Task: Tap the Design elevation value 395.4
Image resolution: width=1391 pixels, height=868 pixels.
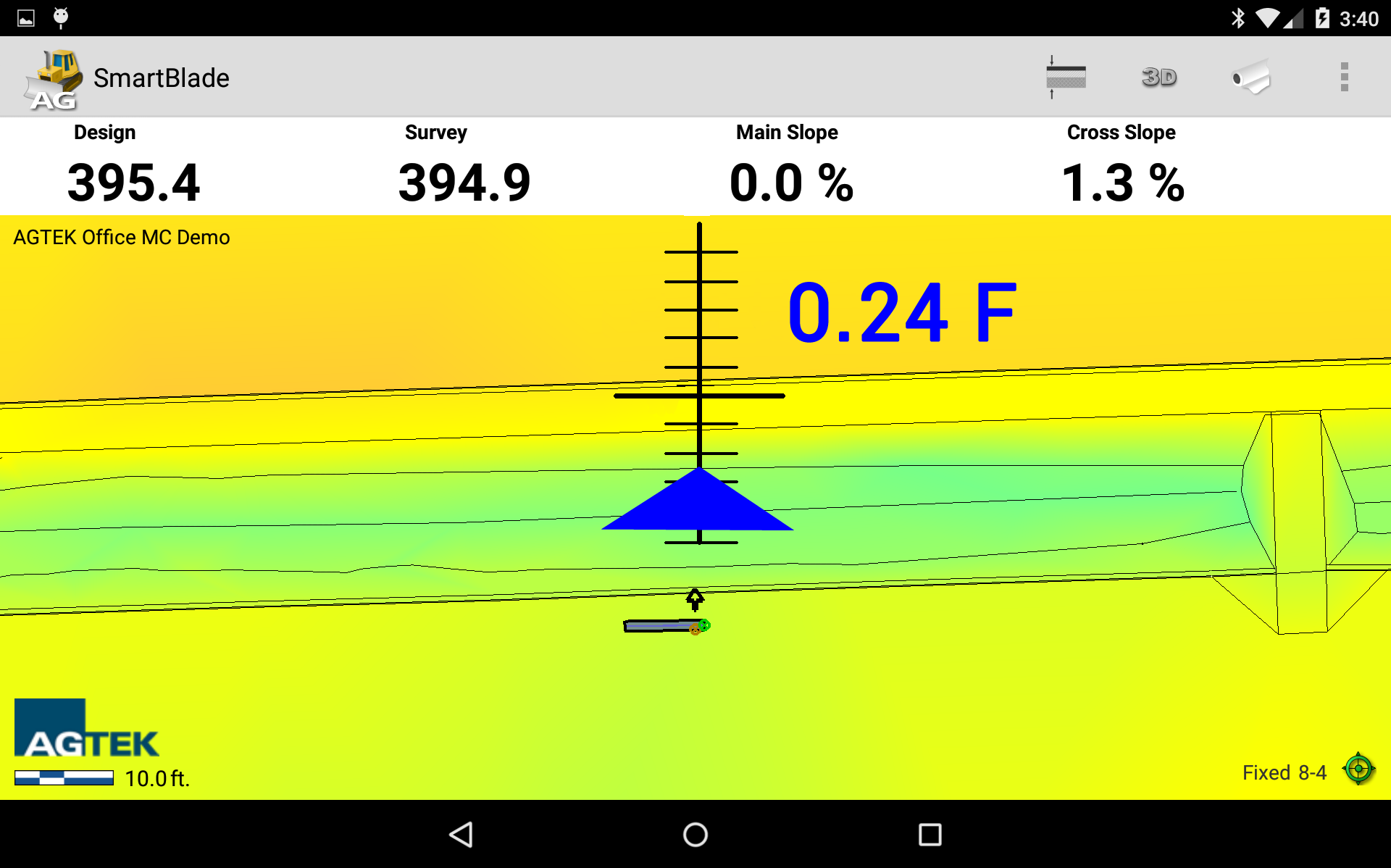Action: click(x=133, y=183)
